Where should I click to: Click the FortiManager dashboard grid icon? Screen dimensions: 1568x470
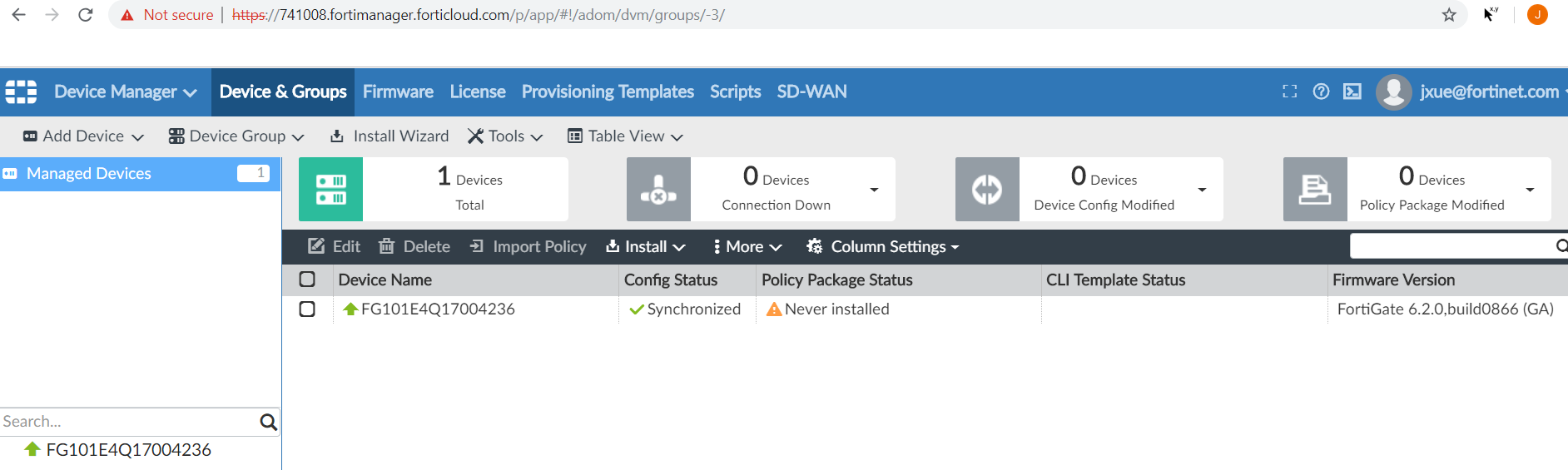(x=21, y=92)
